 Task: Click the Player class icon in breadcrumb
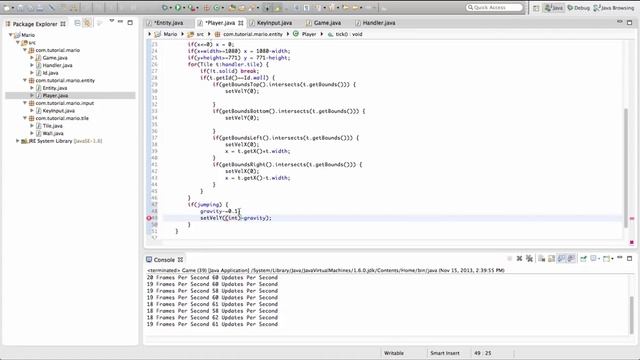tap(296, 34)
